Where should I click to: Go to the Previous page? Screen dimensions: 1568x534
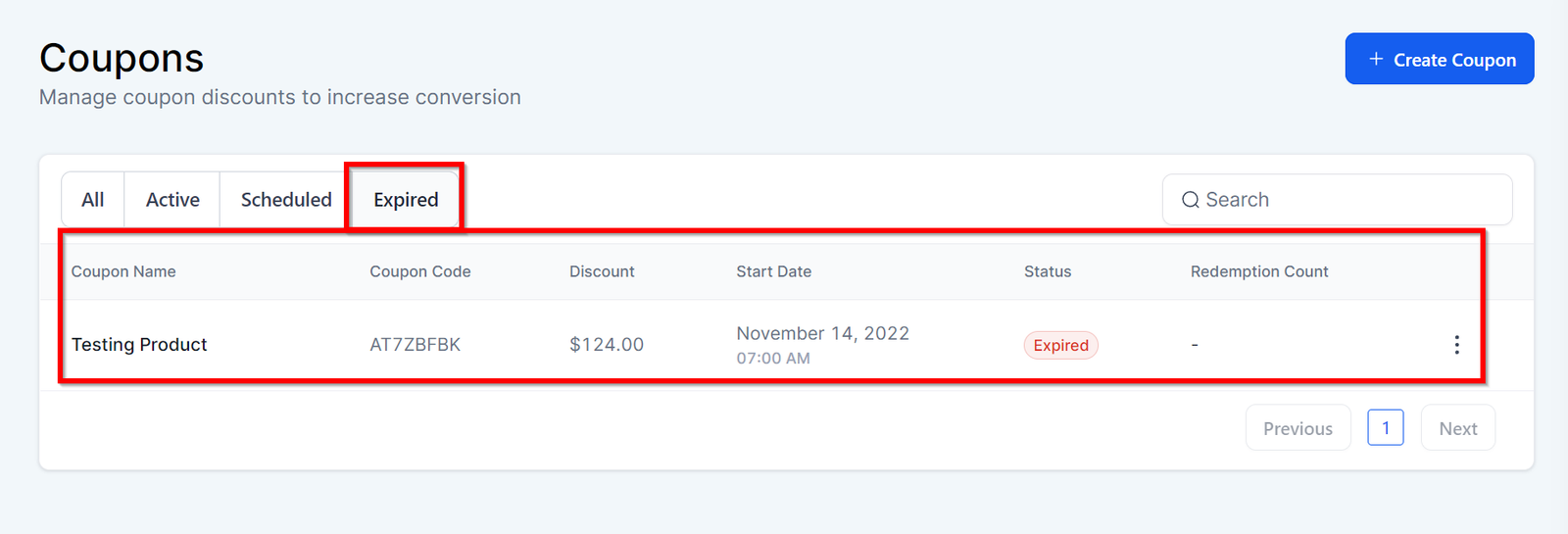coord(1298,428)
